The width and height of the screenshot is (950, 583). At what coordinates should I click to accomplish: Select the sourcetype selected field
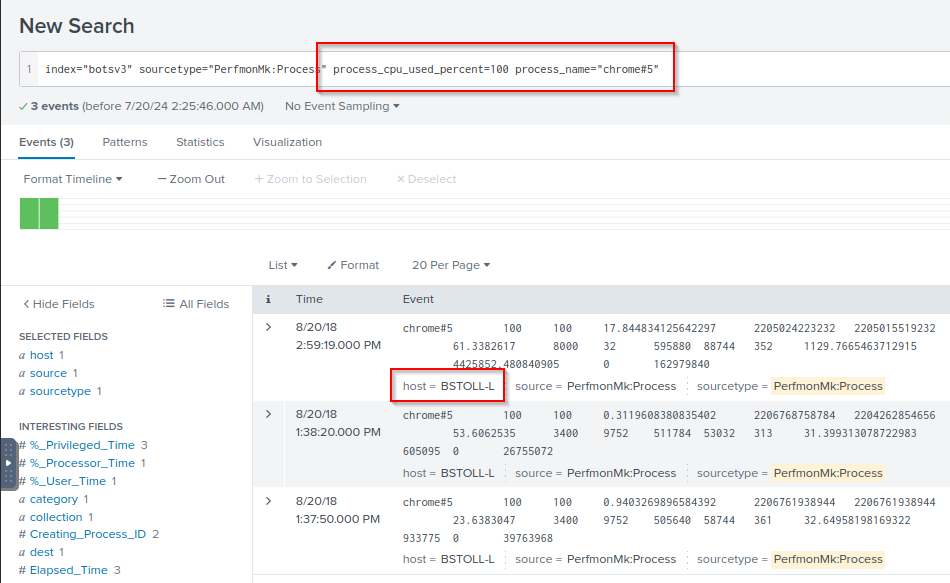[x=60, y=391]
